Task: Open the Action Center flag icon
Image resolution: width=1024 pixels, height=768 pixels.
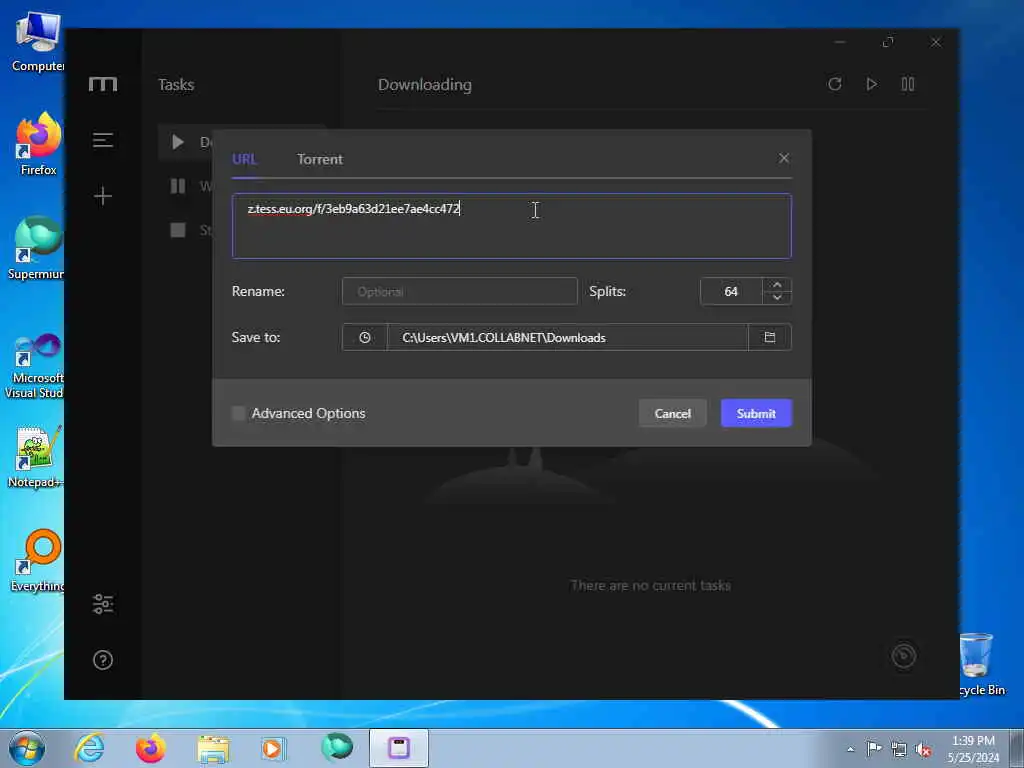Action: [x=874, y=749]
